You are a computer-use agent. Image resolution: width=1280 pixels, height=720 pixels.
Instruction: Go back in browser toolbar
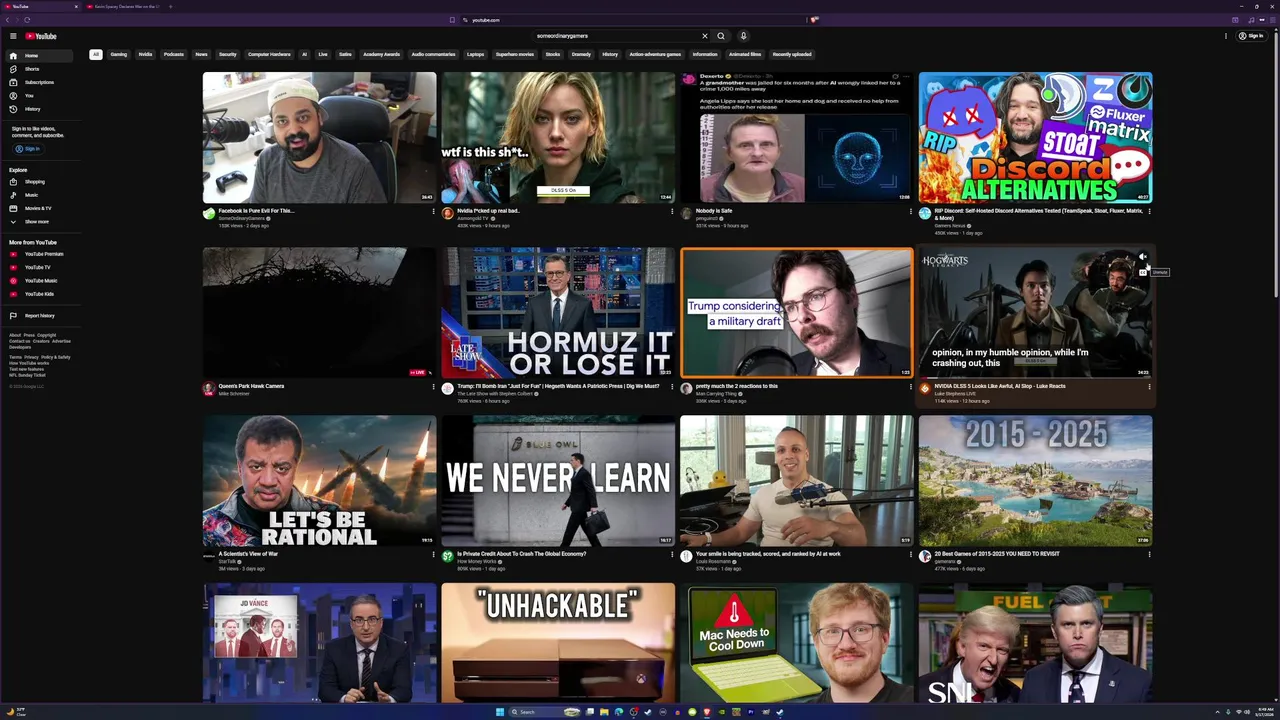tap(6, 20)
